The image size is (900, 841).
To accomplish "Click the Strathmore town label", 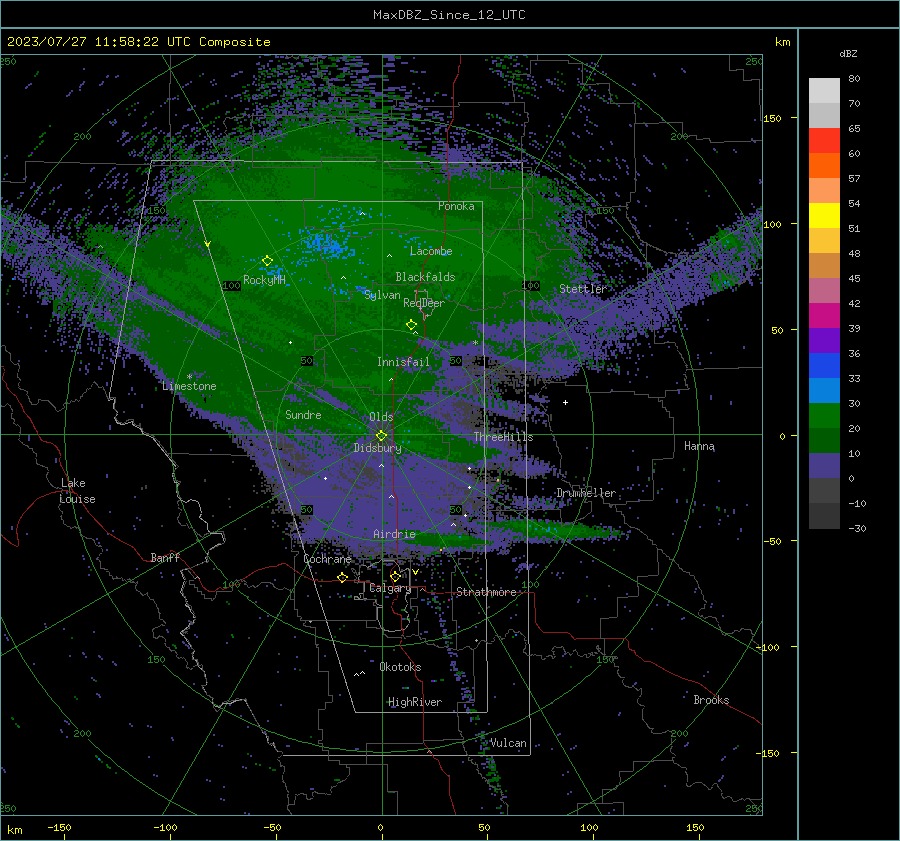I will click(x=486, y=592).
